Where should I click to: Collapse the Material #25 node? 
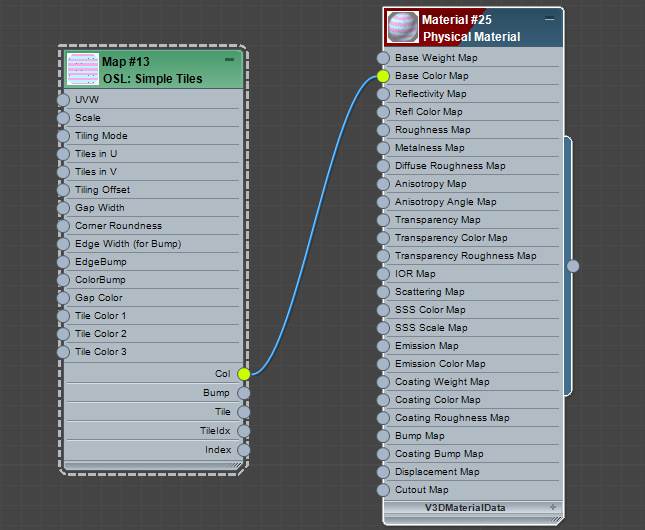pos(550,19)
